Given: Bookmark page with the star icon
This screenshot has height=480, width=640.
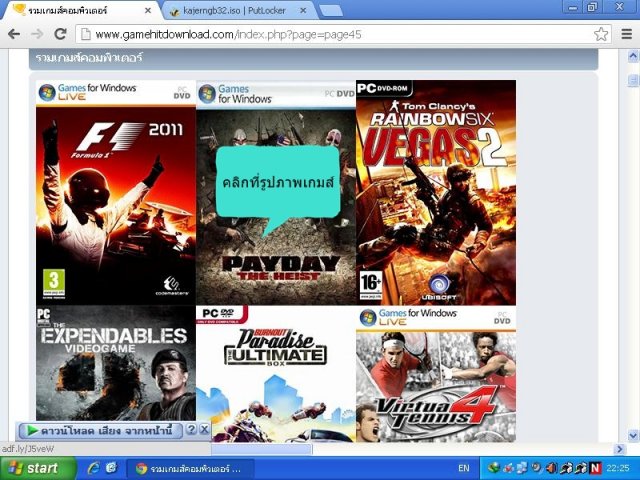Looking at the screenshot, I should pyautogui.click(x=601, y=34).
